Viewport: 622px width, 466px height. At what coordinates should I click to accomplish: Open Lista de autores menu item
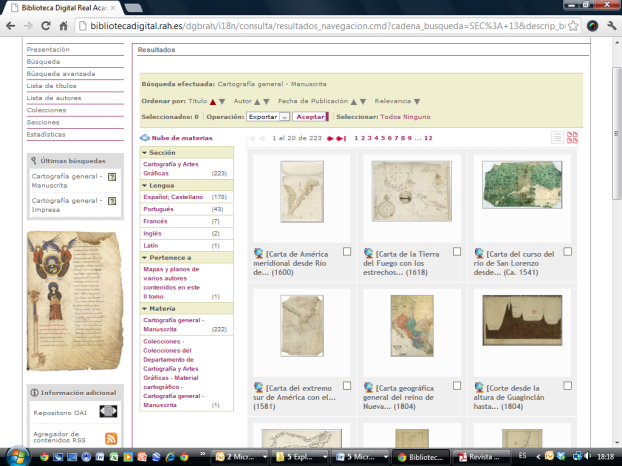click(54, 98)
